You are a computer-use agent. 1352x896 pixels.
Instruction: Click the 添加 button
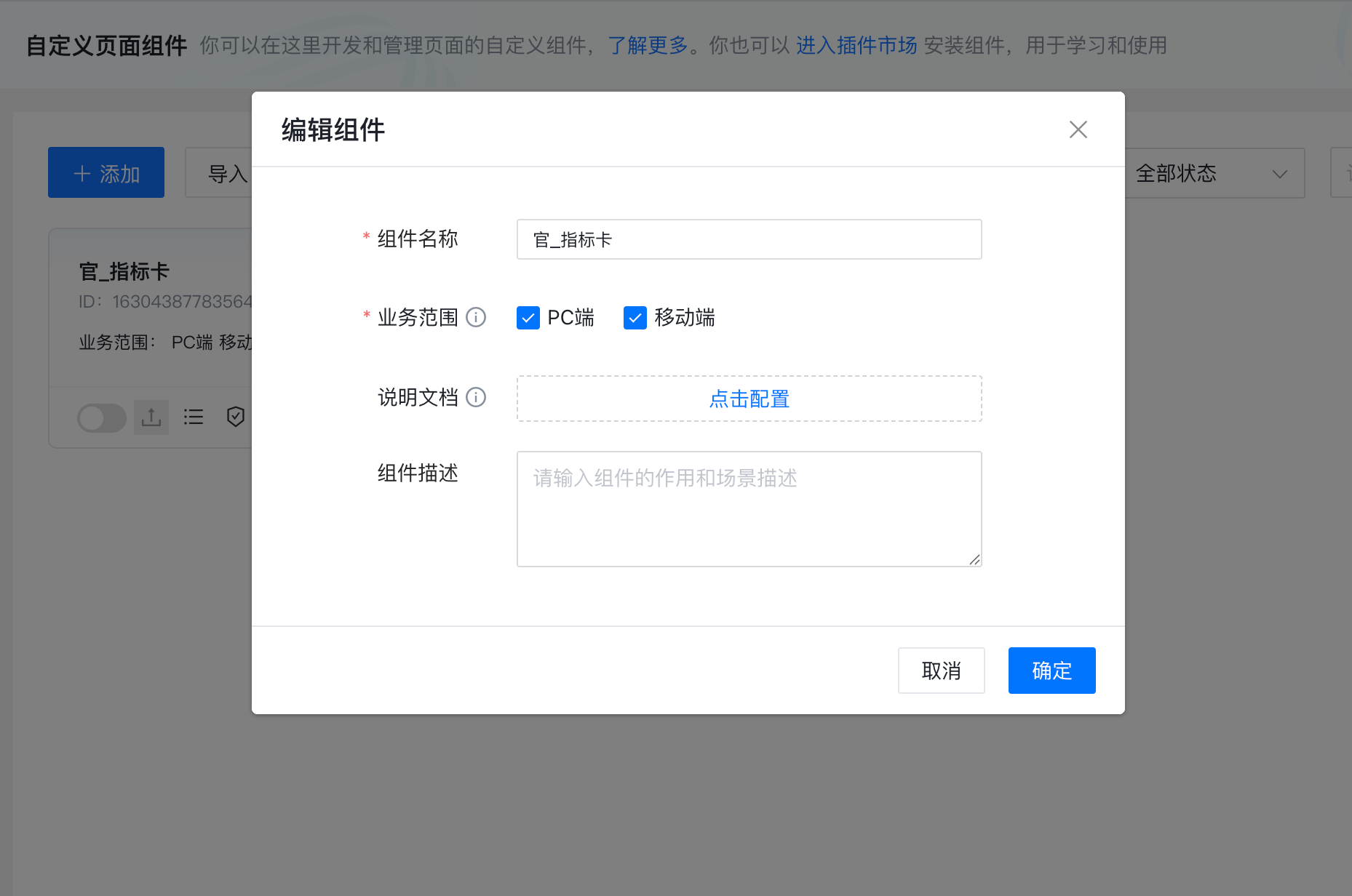[106, 173]
